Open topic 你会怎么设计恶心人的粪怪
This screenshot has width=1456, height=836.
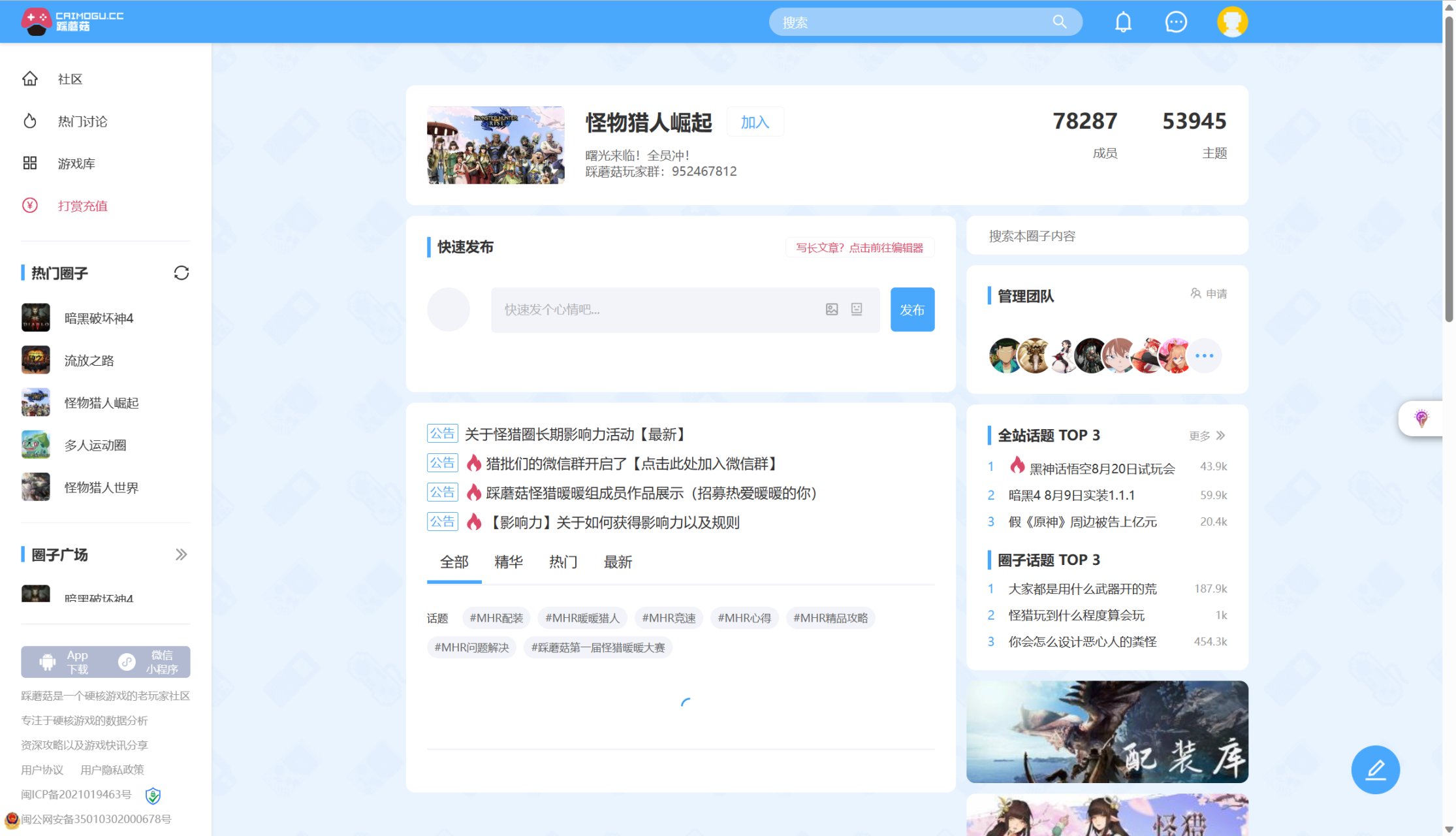(1083, 642)
